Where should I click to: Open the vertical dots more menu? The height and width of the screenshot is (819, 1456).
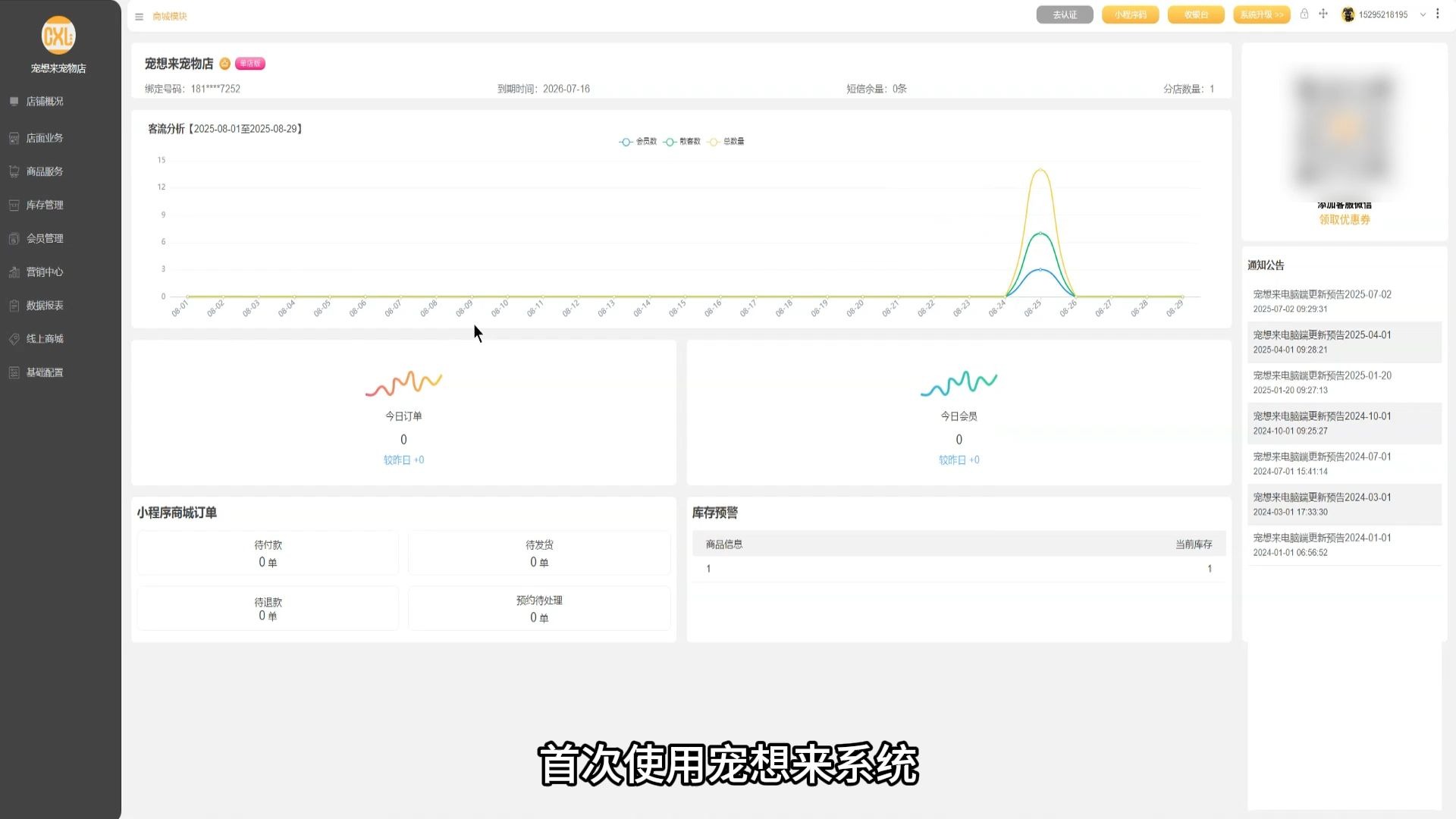click(1438, 14)
